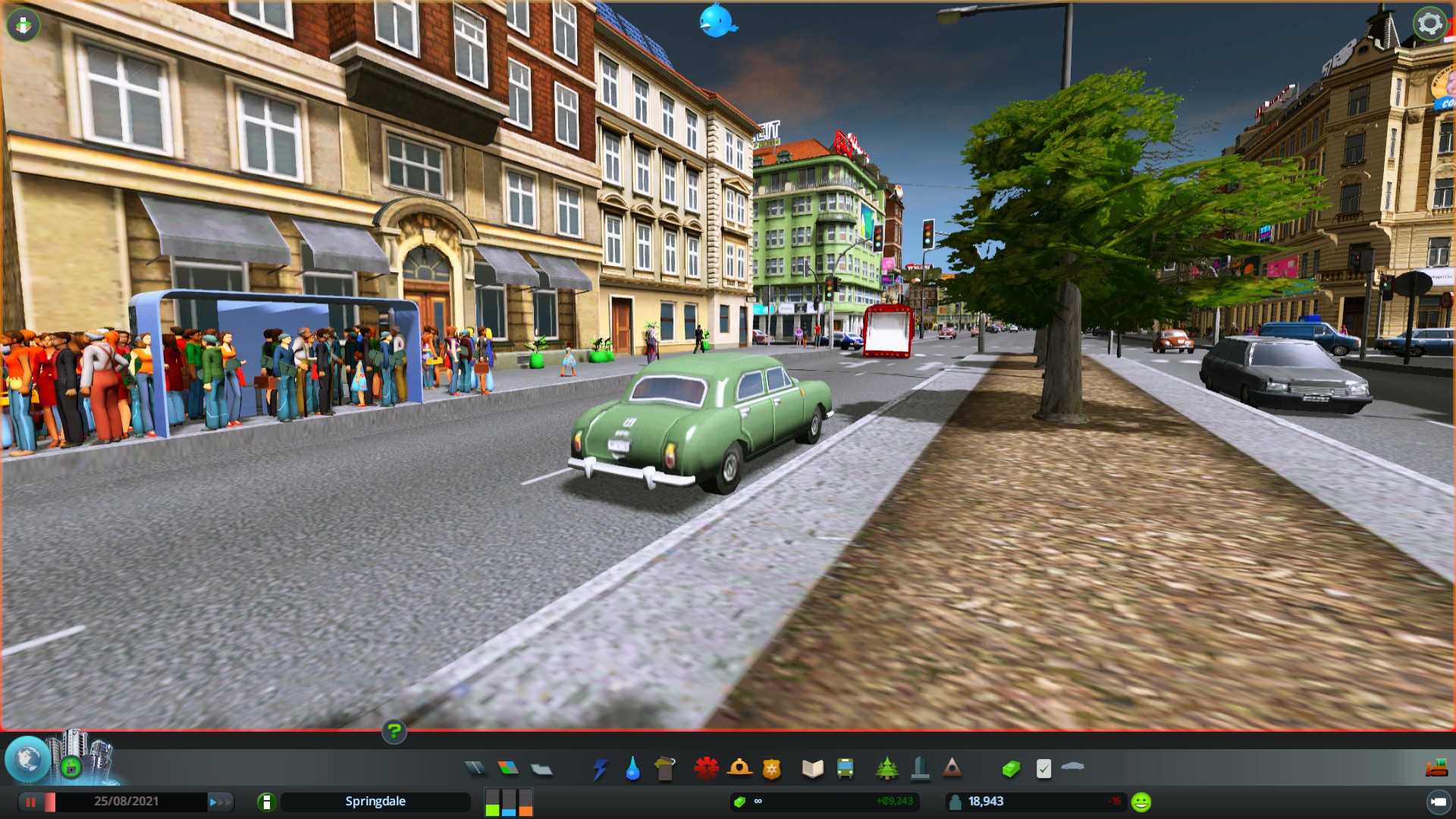The width and height of the screenshot is (1456, 819).
Task: Open the Policies checkmark panel
Action: pos(1043,769)
